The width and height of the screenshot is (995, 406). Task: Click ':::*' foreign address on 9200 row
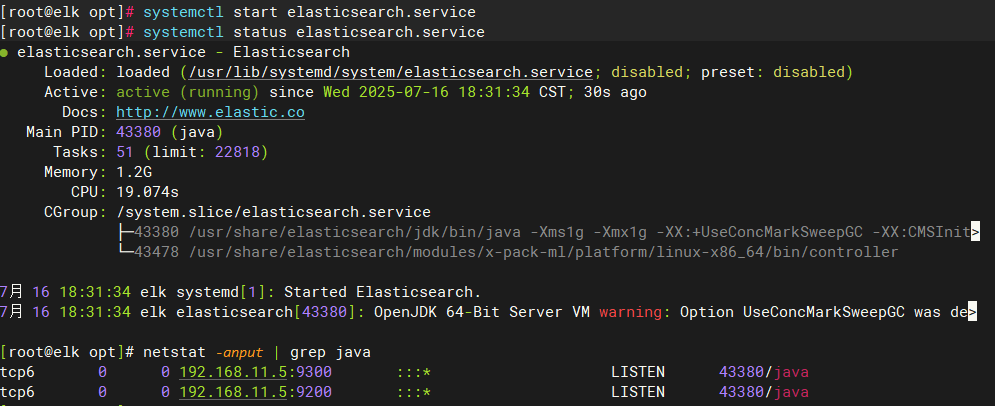(413, 393)
